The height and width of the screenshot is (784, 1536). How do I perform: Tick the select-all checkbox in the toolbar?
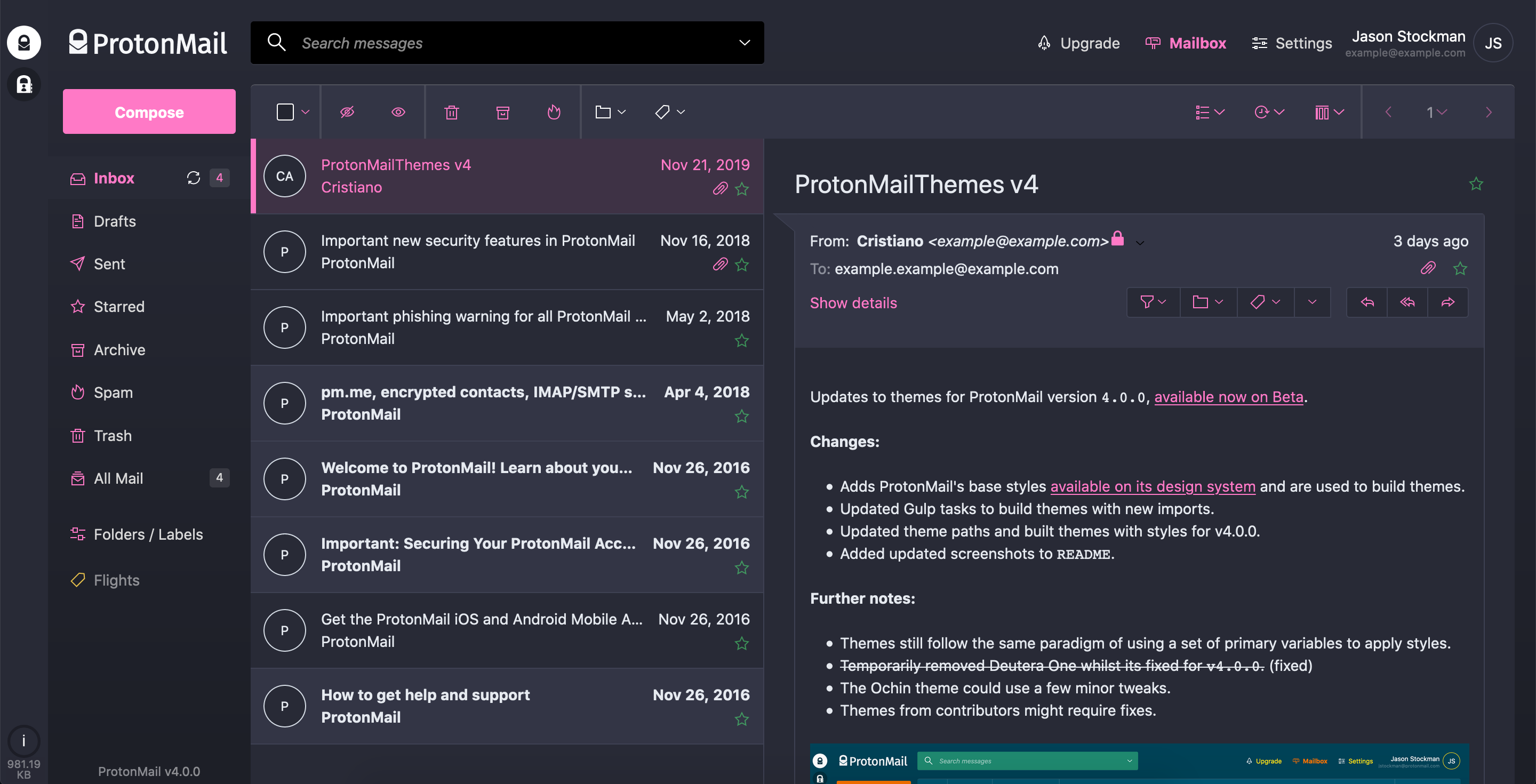pos(285,112)
